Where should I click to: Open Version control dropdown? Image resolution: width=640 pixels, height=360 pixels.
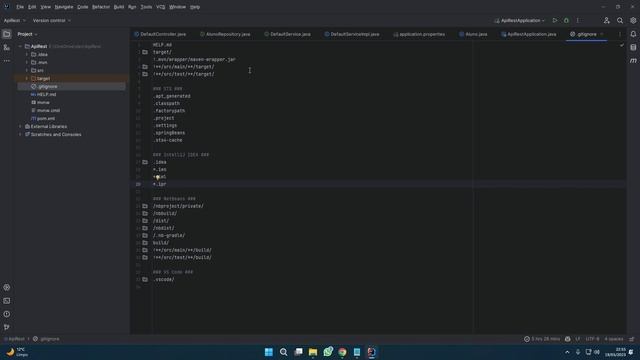point(52,20)
